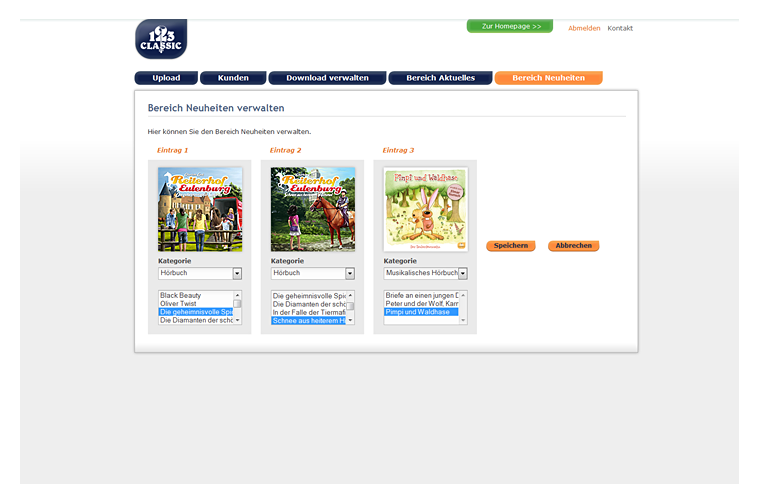Open Eintrag 2 Kategorie dropdown
This screenshot has width=759, height=500.
[x=313, y=273]
